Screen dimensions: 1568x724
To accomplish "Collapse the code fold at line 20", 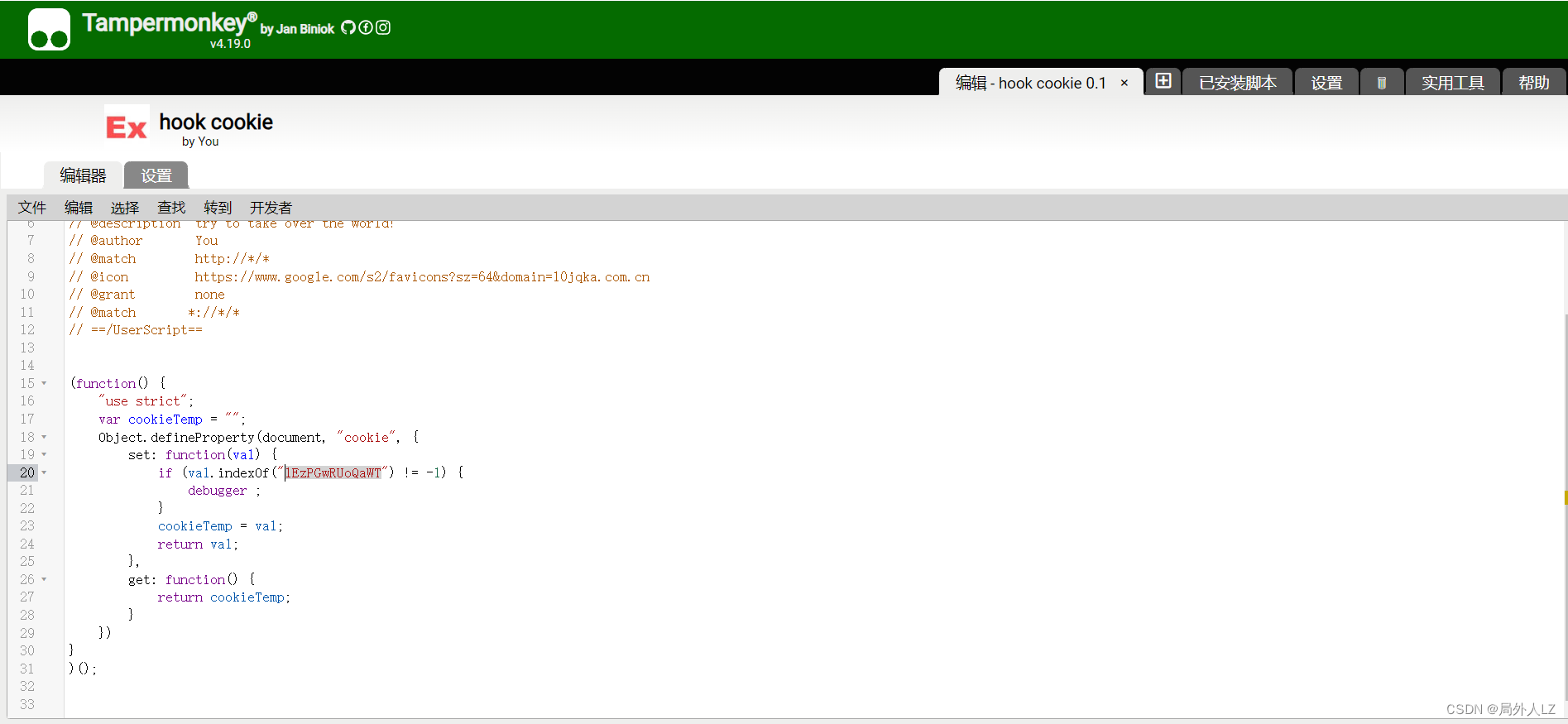I will (x=44, y=472).
